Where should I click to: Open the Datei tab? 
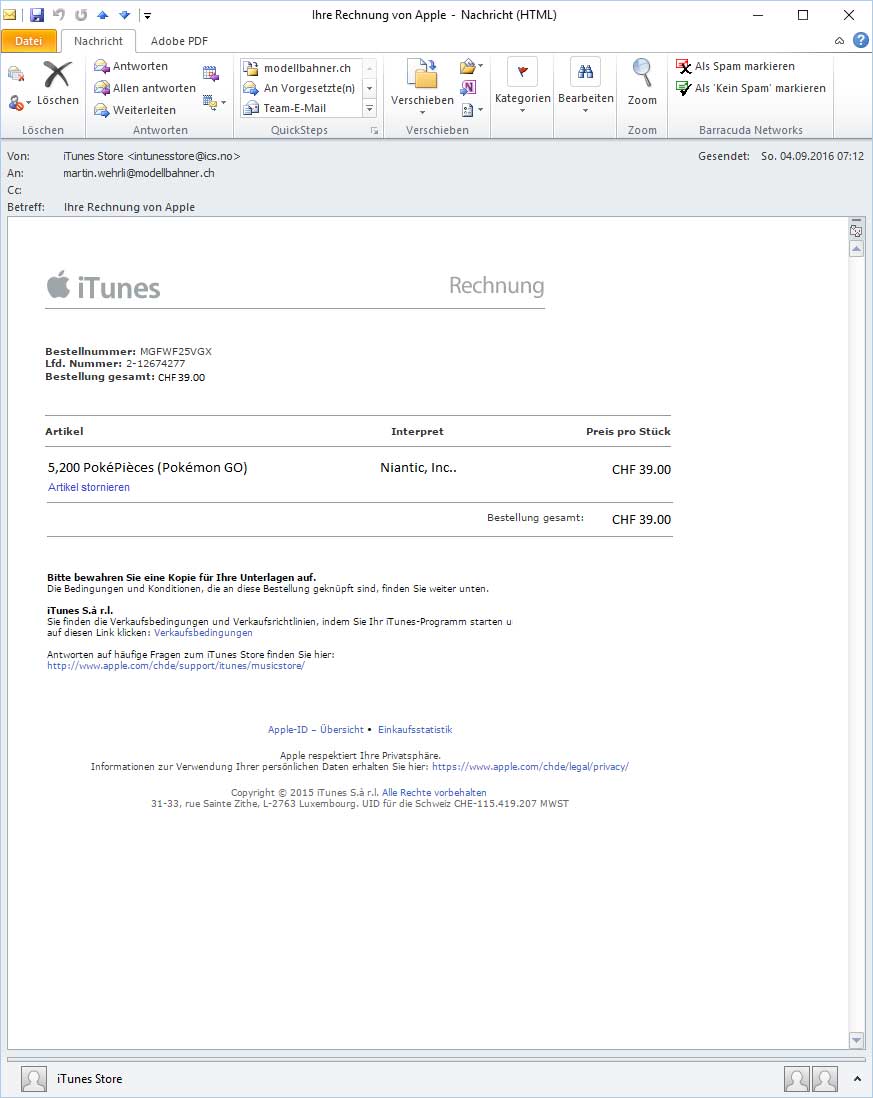point(28,41)
